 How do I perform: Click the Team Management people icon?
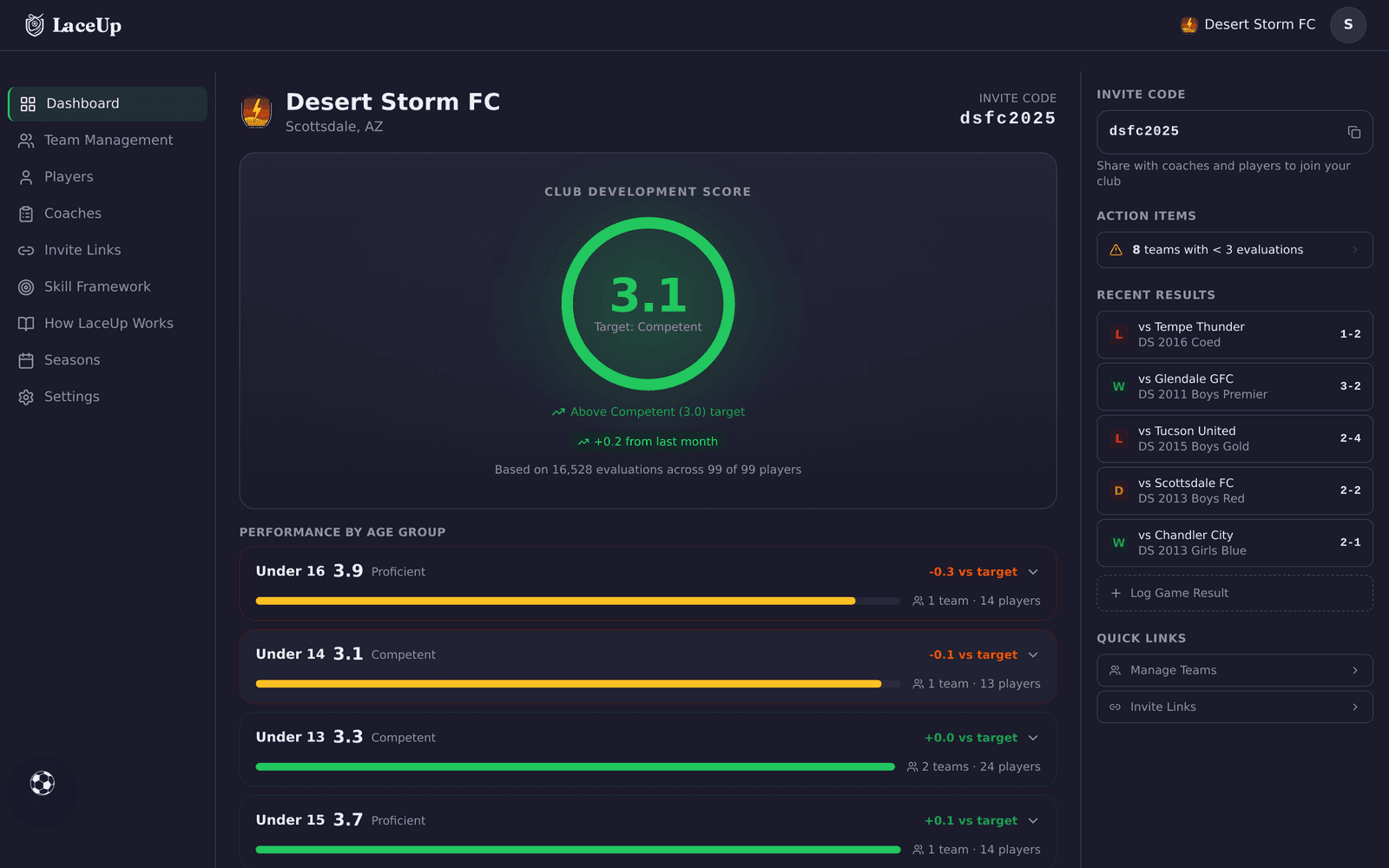pos(26,141)
